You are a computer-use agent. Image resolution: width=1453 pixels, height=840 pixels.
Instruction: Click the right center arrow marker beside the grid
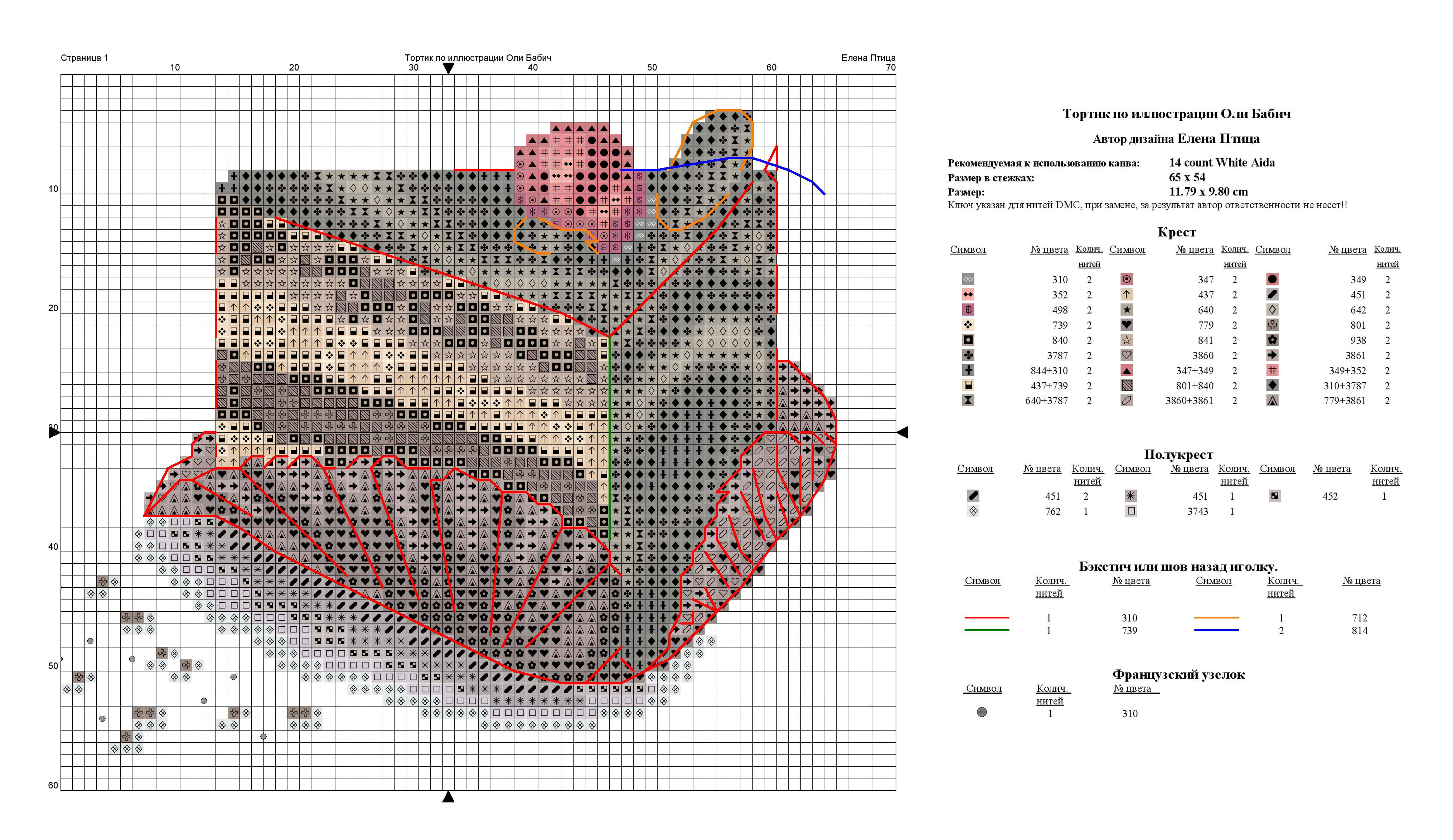point(902,432)
